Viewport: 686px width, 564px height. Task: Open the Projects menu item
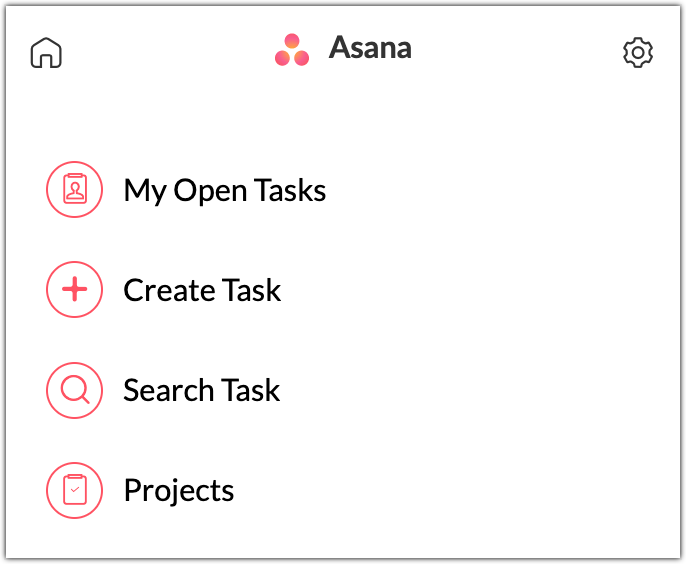(x=178, y=490)
